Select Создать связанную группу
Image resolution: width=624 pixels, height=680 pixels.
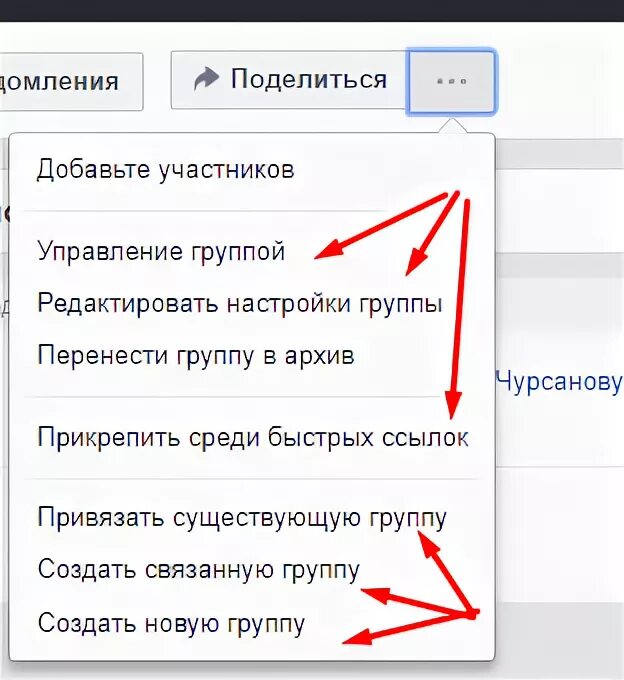coord(199,570)
